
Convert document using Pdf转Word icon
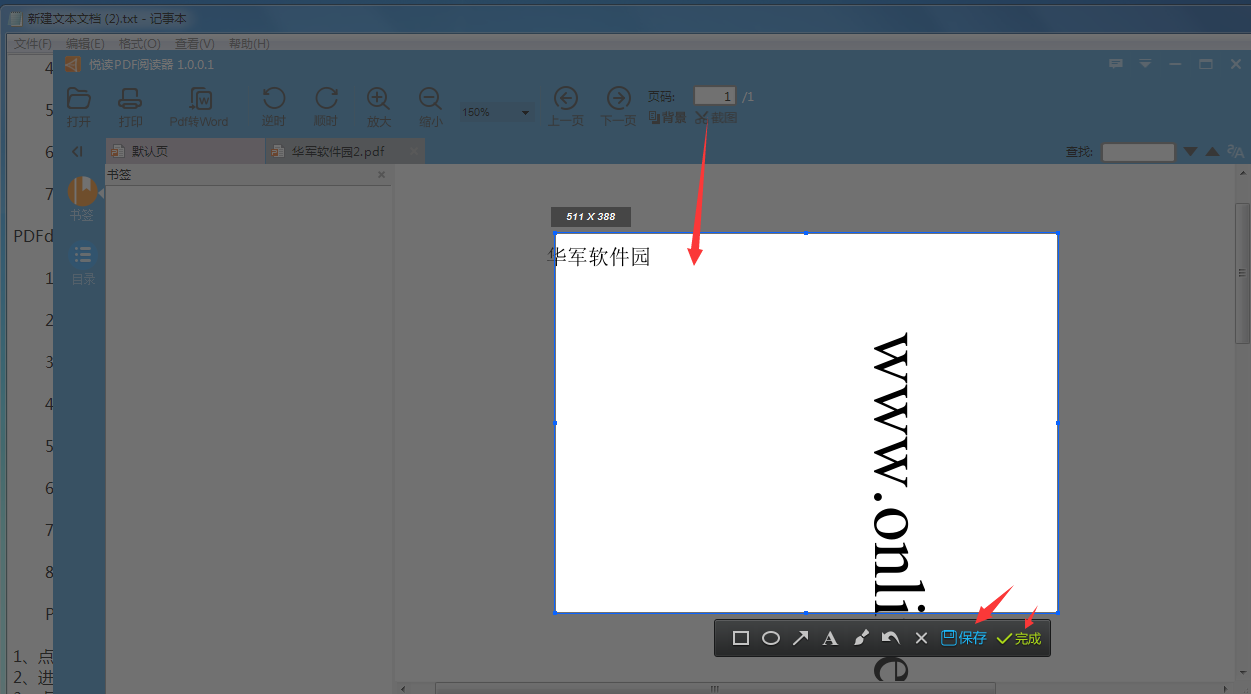tap(199, 107)
